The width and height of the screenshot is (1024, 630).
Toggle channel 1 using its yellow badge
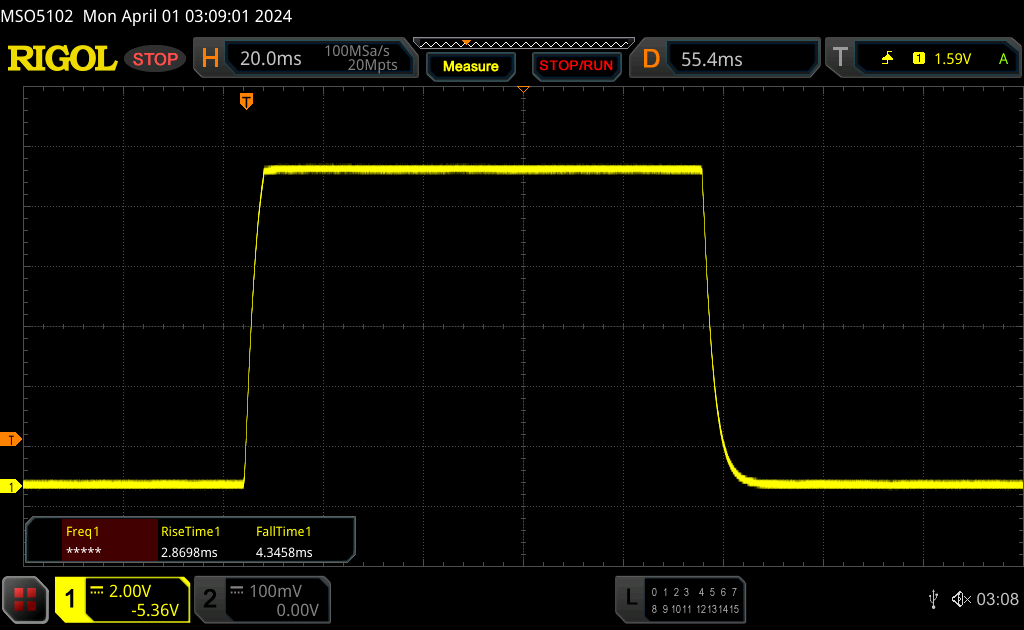coord(71,599)
